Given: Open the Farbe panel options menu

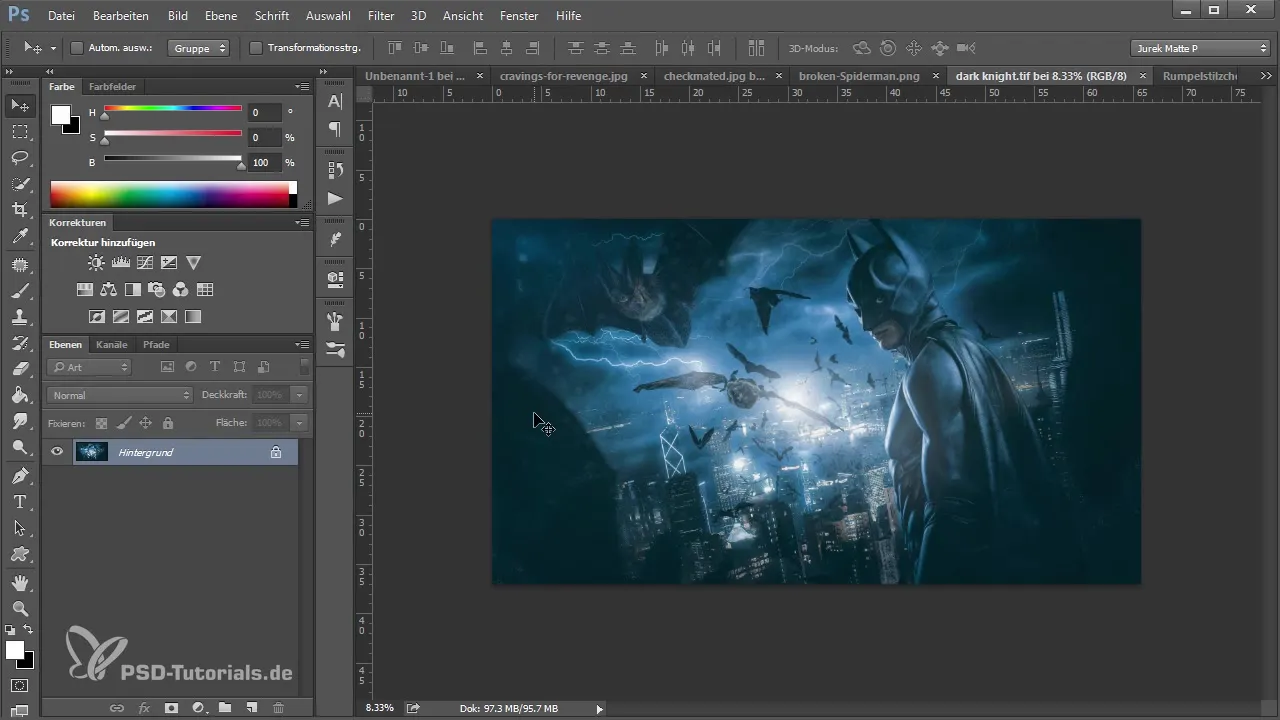Looking at the screenshot, I should click(x=302, y=87).
